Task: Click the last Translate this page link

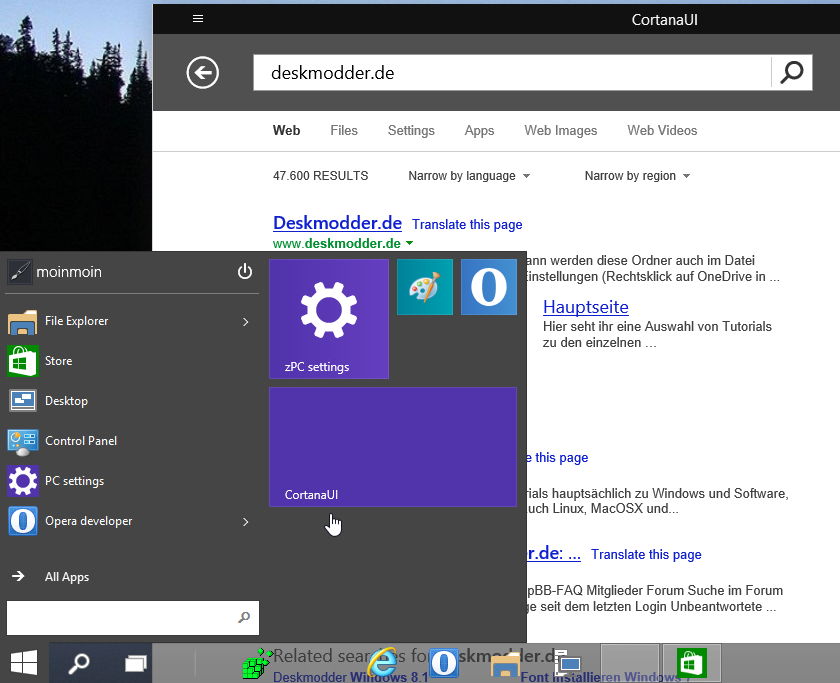Action: click(646, 554)
